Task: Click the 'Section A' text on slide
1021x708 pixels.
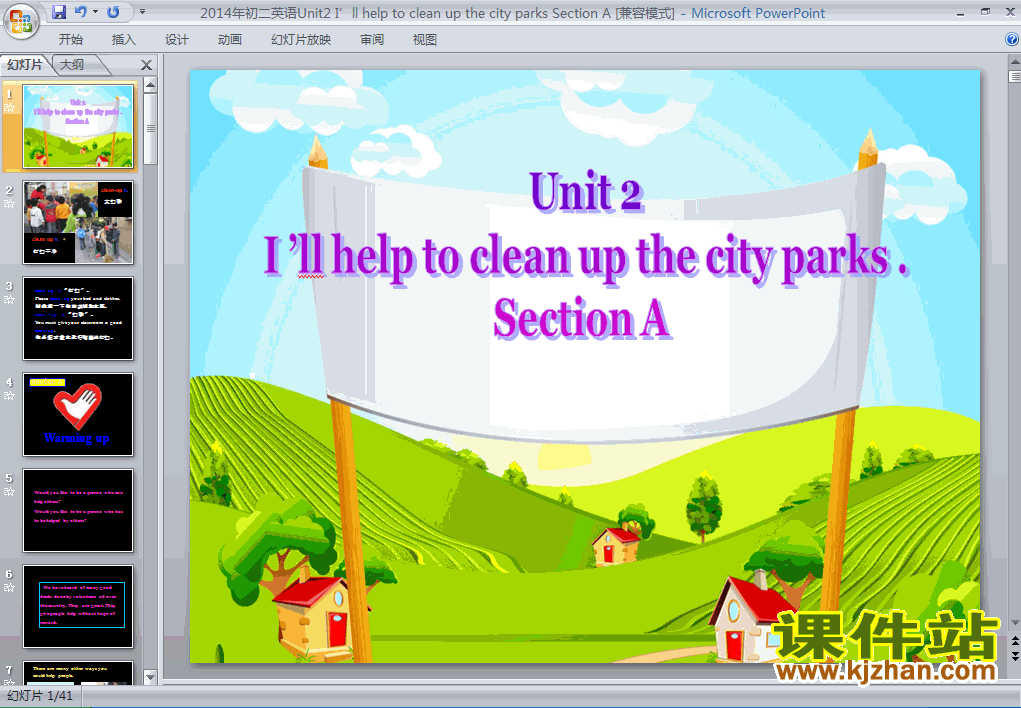Action: click(x=582, y=318)
